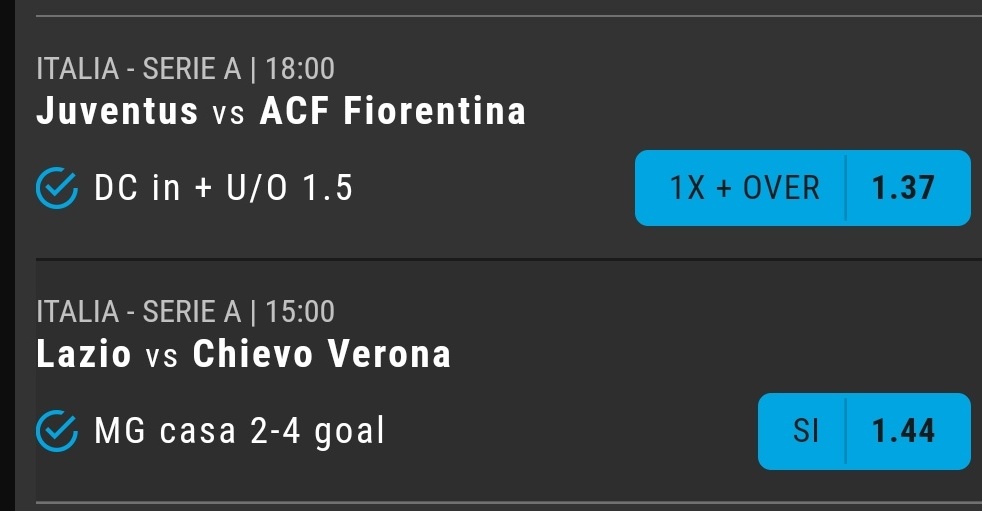Click the 15:00 kickoff time
This screenshot has width=982, height=511.
coord(300,311)
